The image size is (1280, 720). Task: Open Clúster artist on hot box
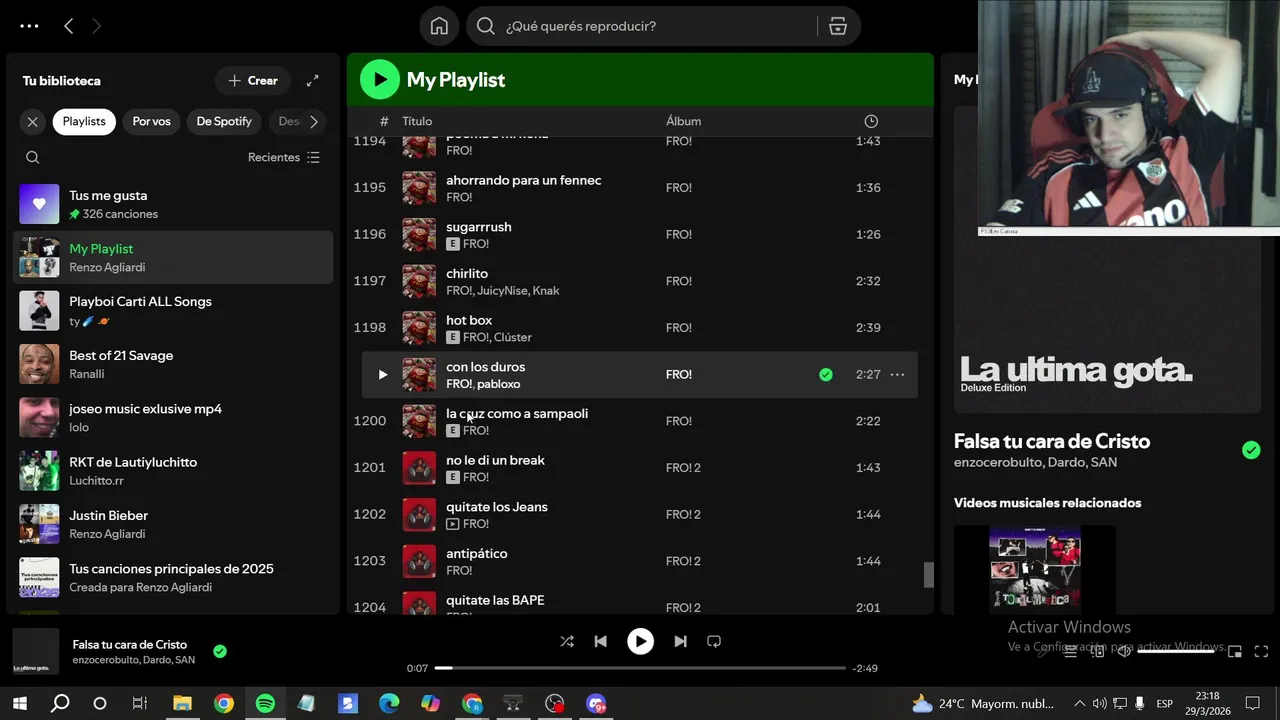pos(513,337)
